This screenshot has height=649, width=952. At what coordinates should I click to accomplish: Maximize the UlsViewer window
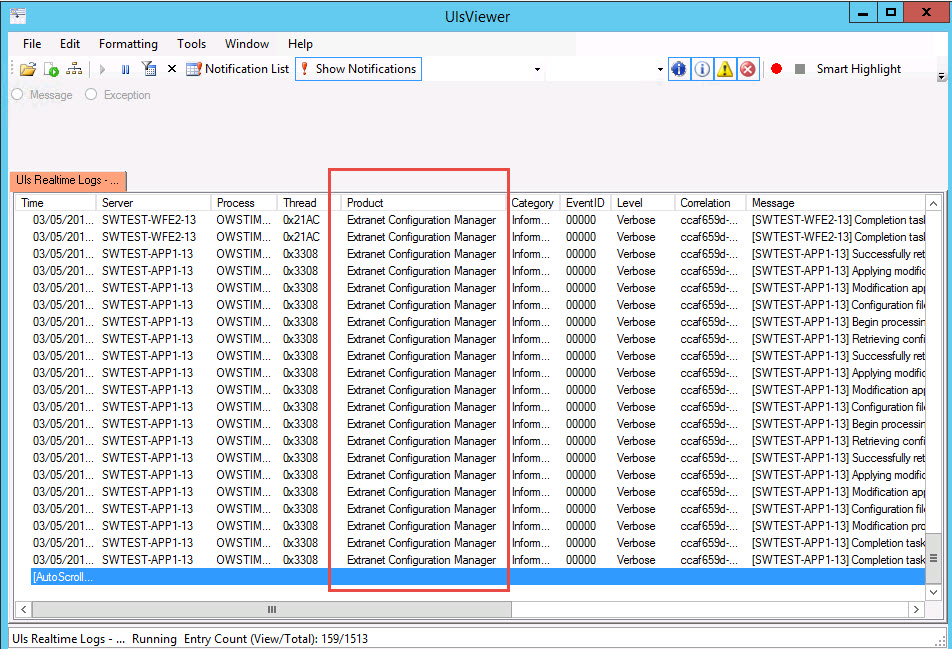point(890,13)
